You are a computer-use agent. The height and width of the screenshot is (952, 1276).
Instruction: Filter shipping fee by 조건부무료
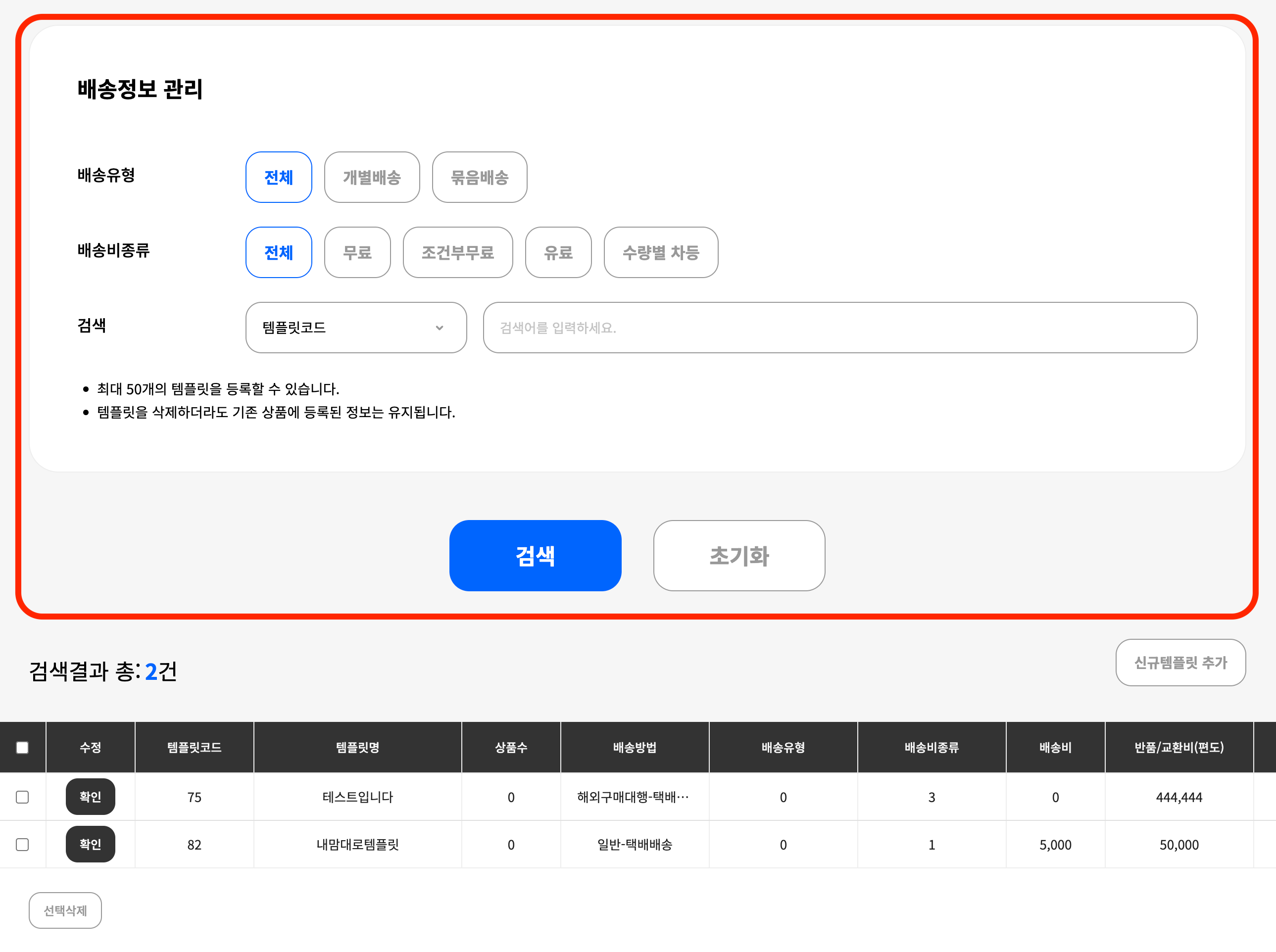coord(458,252)
